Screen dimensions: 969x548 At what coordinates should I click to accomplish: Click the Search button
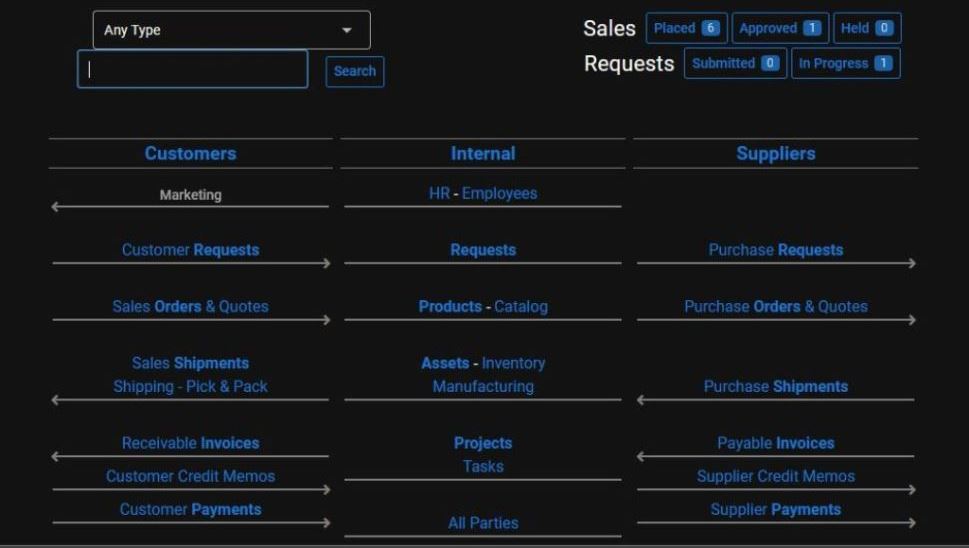(355, 71)
